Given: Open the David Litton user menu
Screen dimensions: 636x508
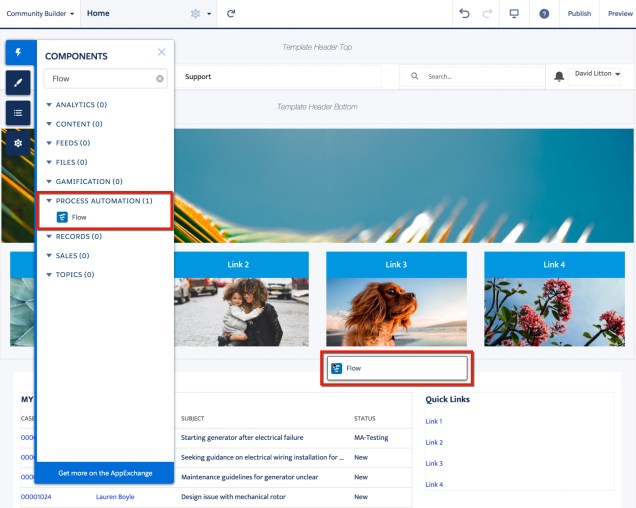Looking at the screenshot, I should coord(597,74).
